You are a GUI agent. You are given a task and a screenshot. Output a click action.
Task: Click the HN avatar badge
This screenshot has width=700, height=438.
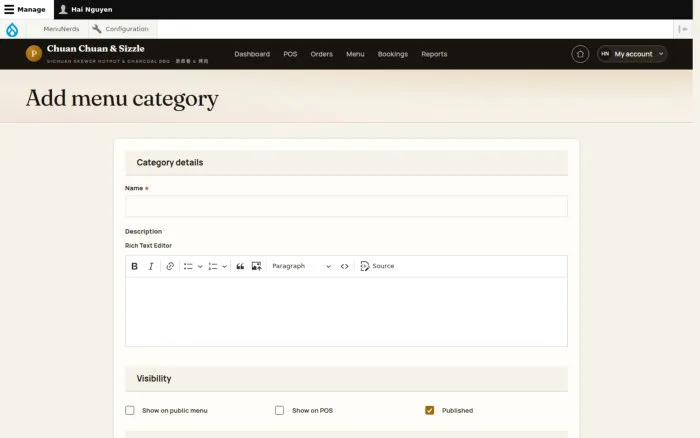coord(605,54)
